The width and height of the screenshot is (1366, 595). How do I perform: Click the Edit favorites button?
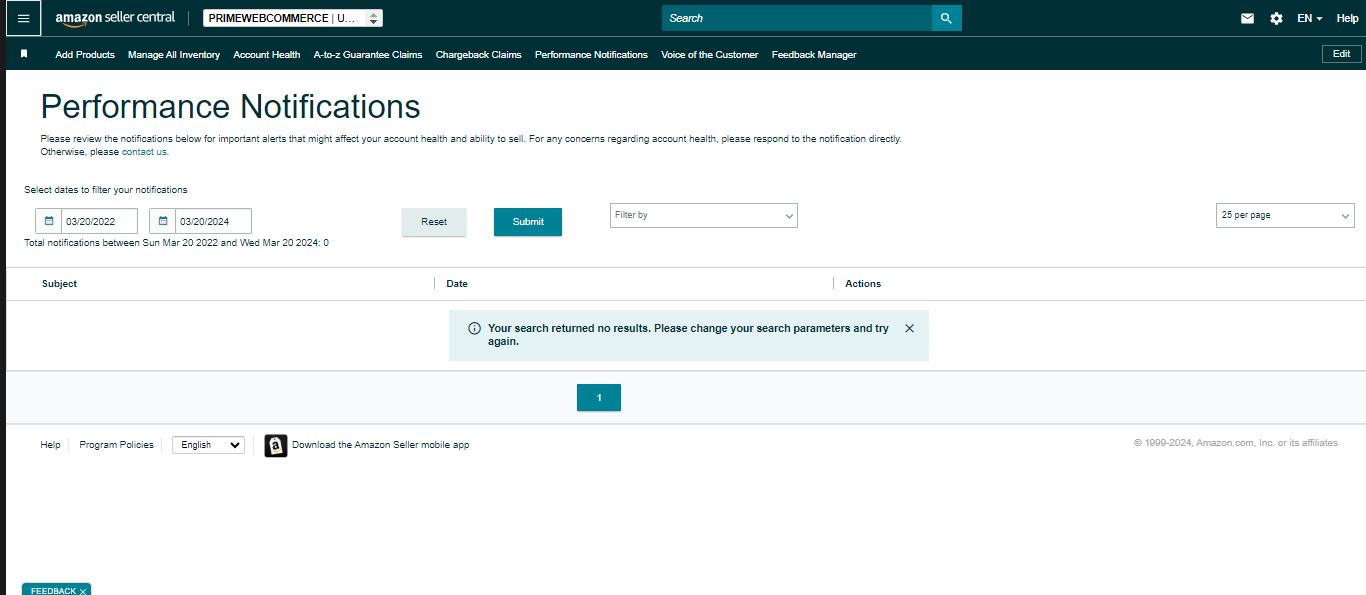coord(1342,54)
